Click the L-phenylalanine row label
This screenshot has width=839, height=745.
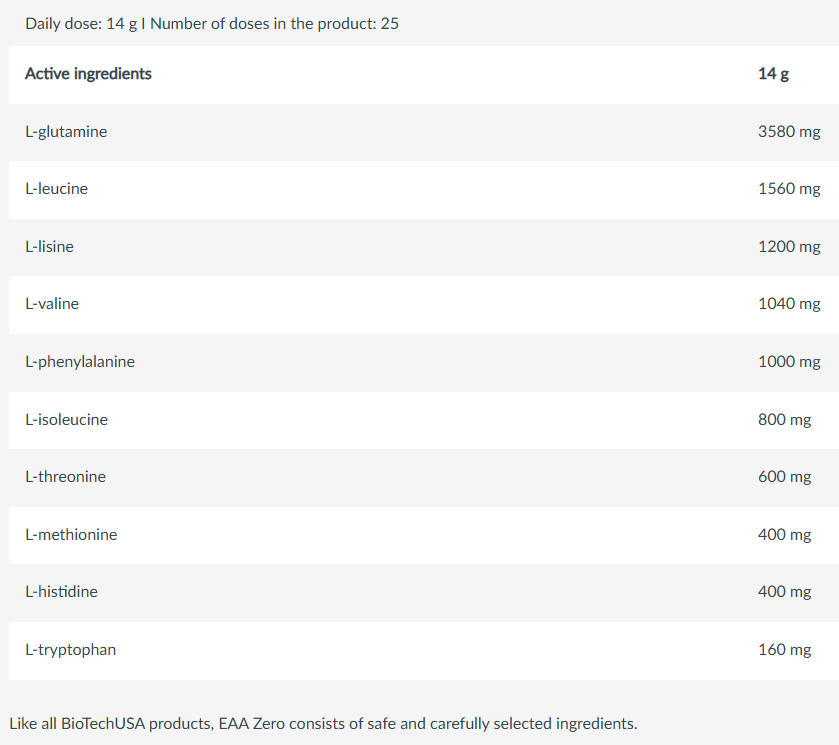point(80,362)
